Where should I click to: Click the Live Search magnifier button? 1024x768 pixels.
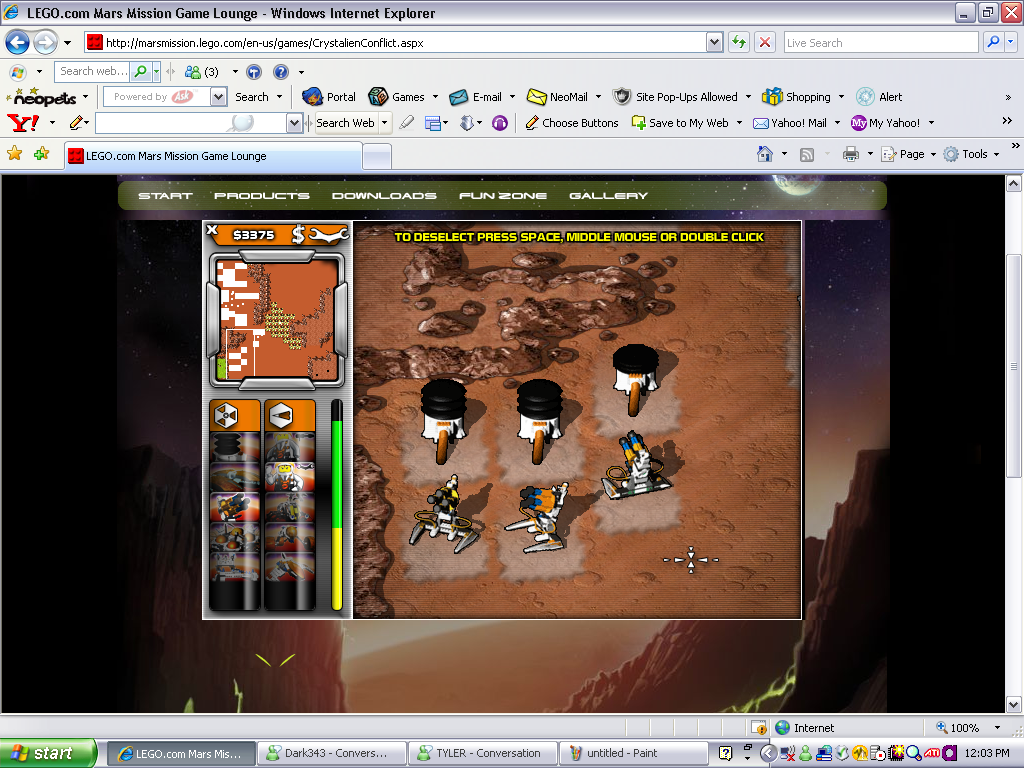993,42
